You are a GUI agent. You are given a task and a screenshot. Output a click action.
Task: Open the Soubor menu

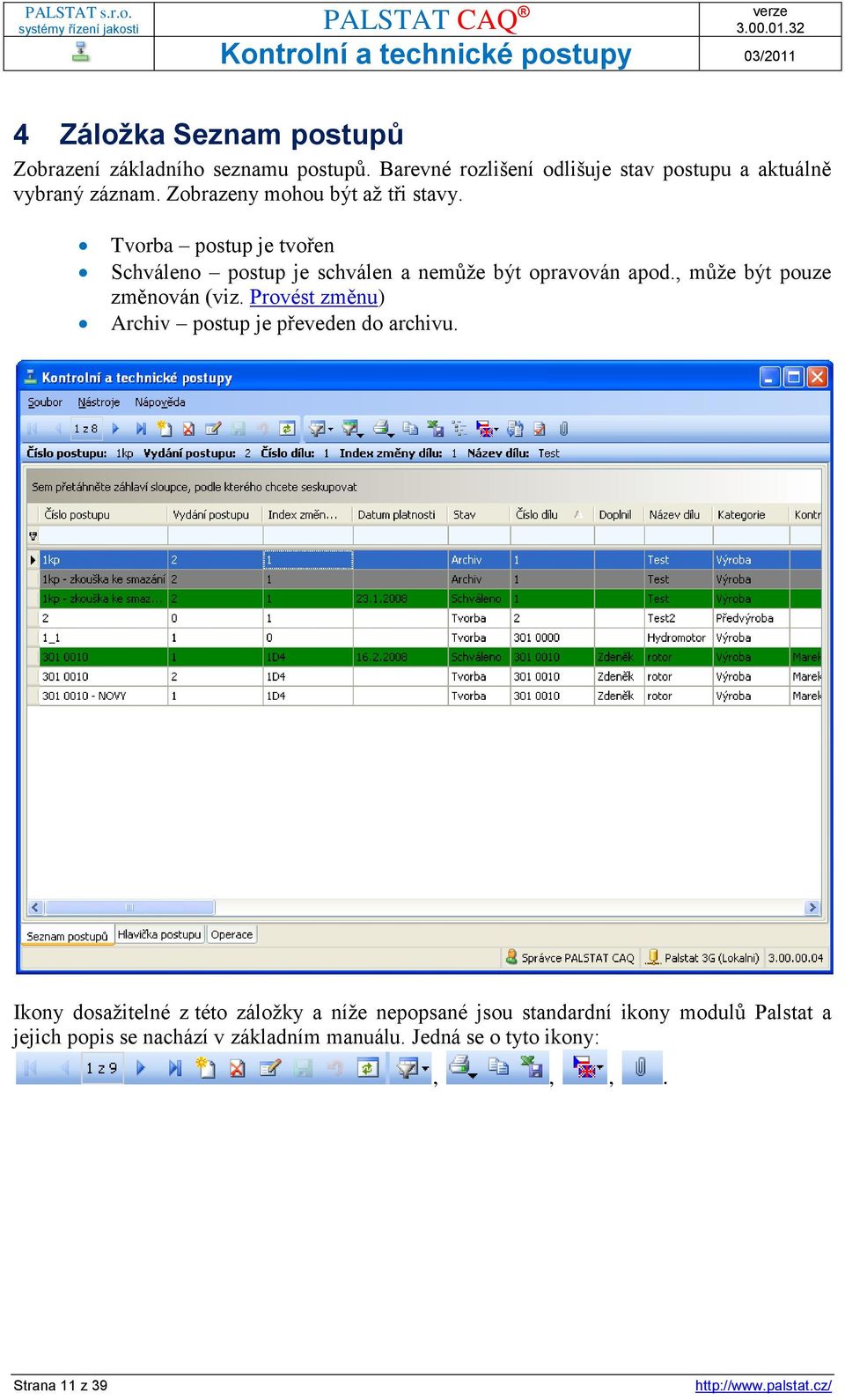(x=45, y=402)
